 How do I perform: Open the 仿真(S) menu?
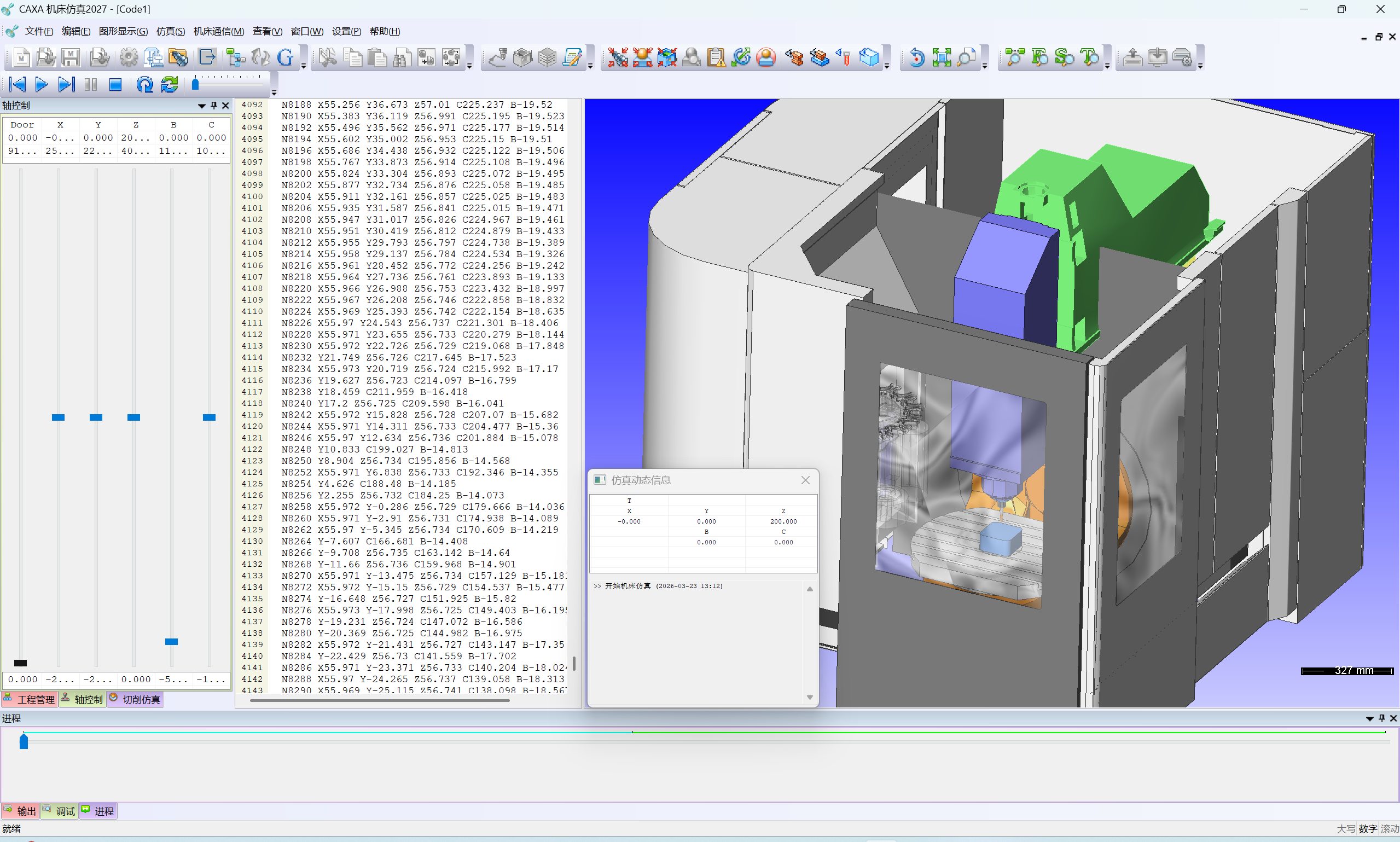pos(170,31)
